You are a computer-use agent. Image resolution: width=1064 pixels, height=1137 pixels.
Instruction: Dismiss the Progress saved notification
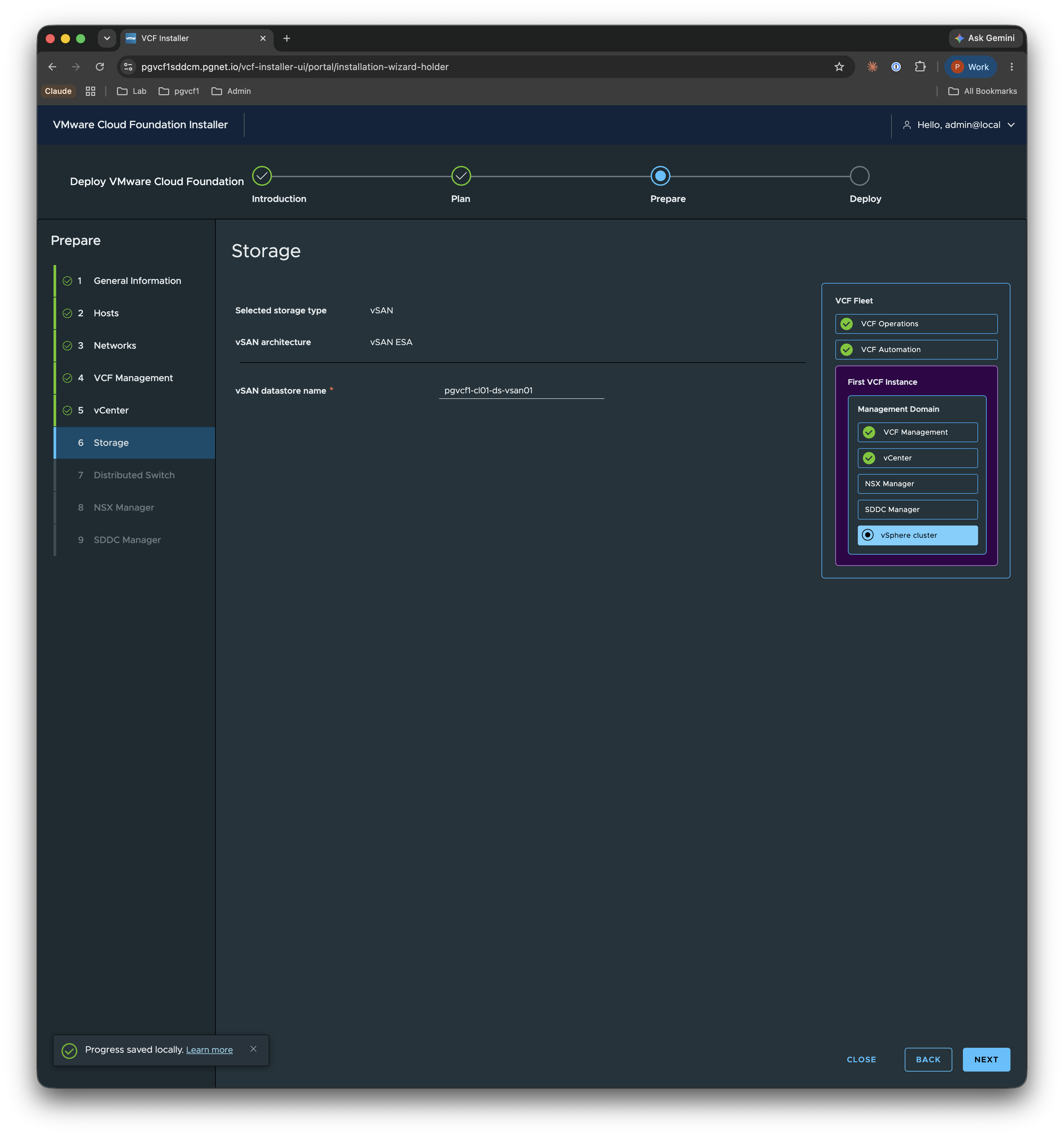(x=253, y=1049)
